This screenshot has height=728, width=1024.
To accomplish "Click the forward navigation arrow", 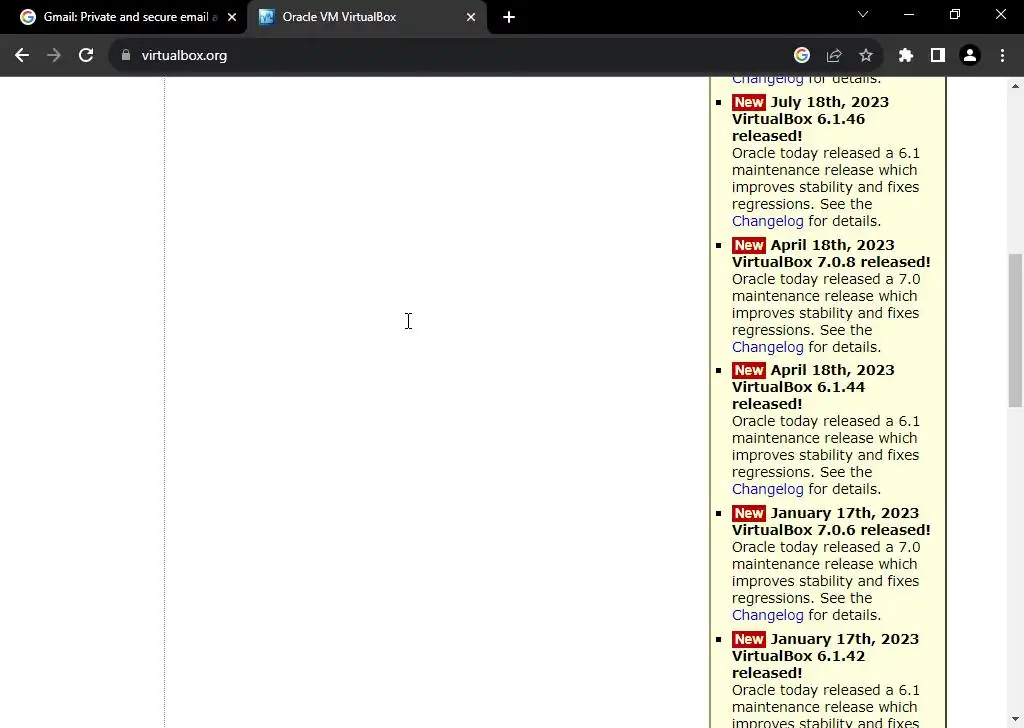I will point(54,55).
